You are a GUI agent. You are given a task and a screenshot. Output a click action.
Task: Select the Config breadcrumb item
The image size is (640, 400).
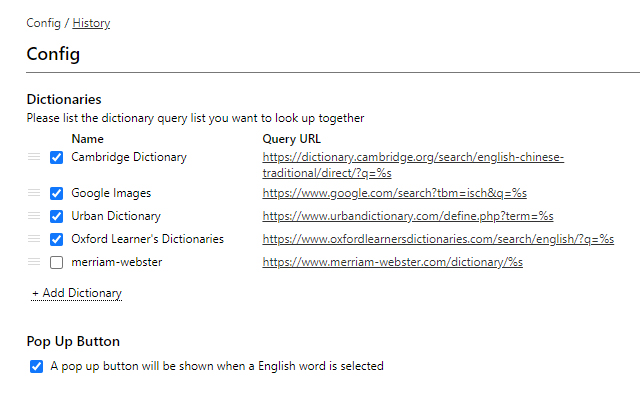[43, 23]
